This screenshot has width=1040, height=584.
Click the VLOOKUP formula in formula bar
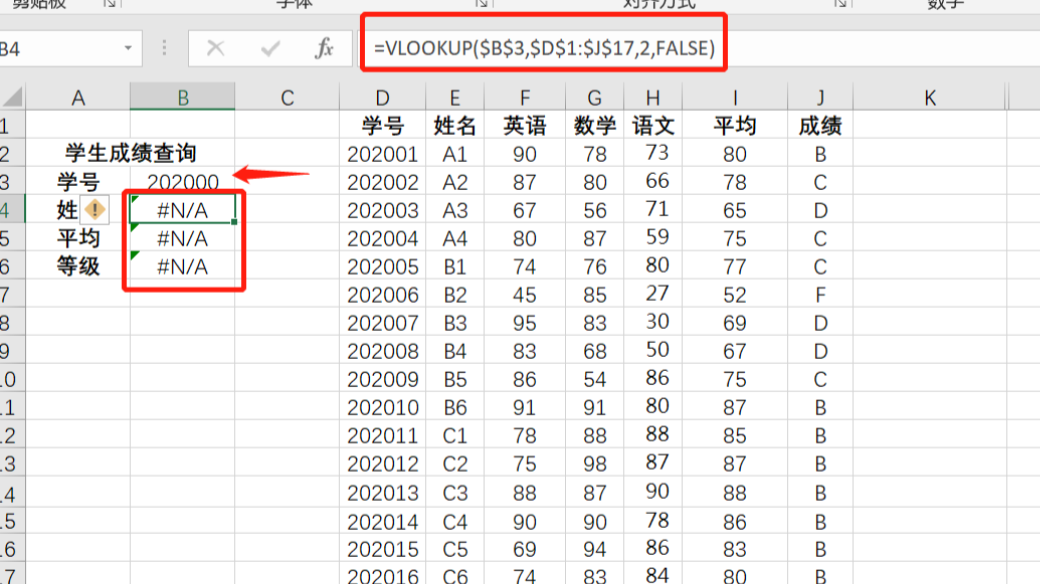coord(544,48)
